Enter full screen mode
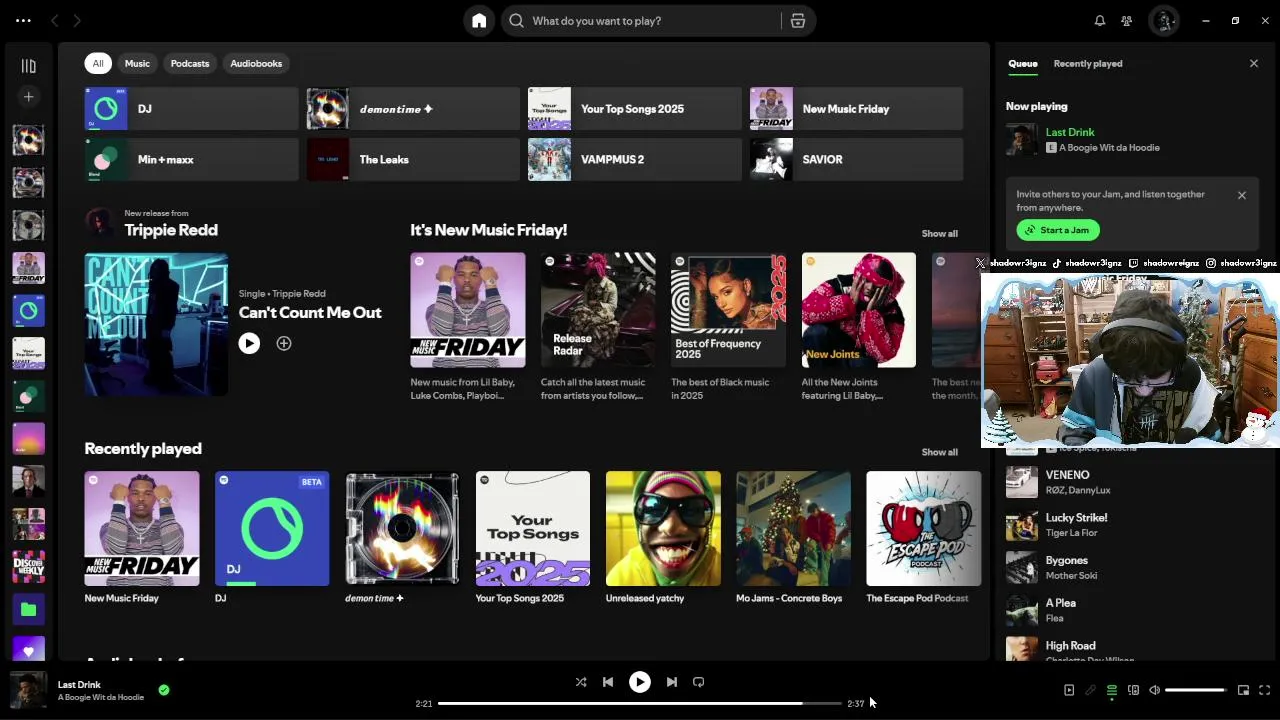The height and width of the screenshot is (720, 1280). coord(1265,690)
